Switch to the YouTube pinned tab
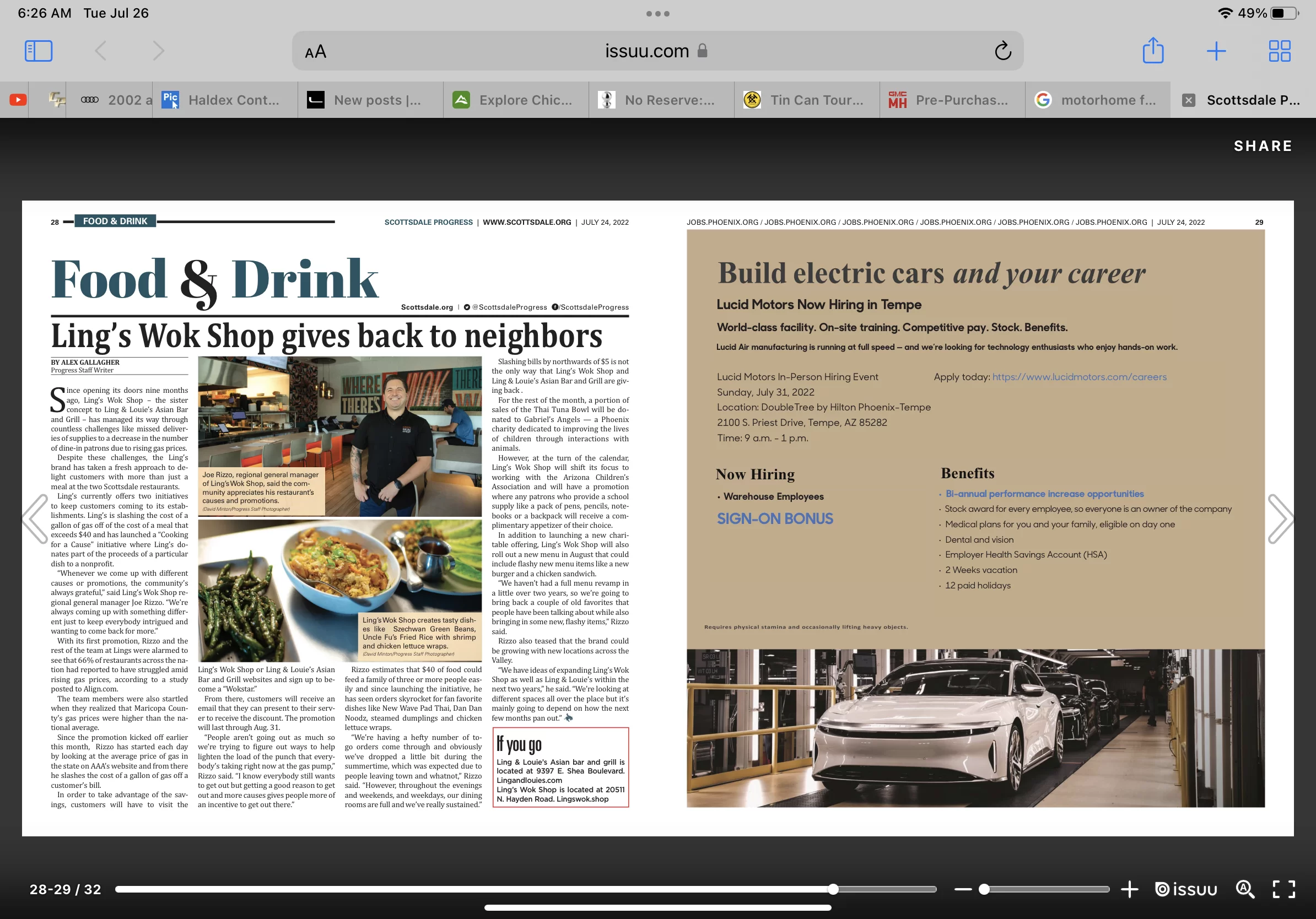 pos(18,100)
